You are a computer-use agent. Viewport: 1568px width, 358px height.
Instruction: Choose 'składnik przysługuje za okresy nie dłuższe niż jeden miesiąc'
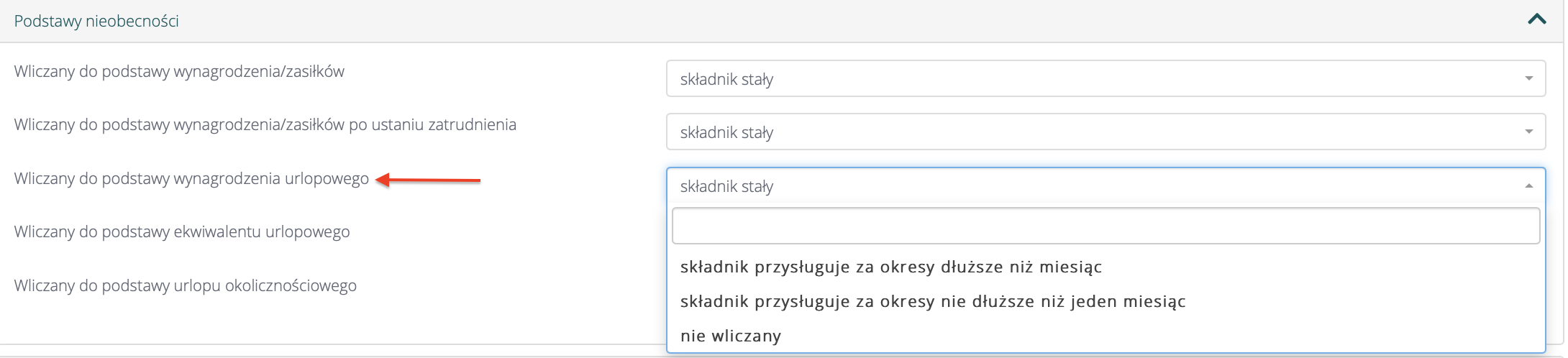[x=932, y=301]
